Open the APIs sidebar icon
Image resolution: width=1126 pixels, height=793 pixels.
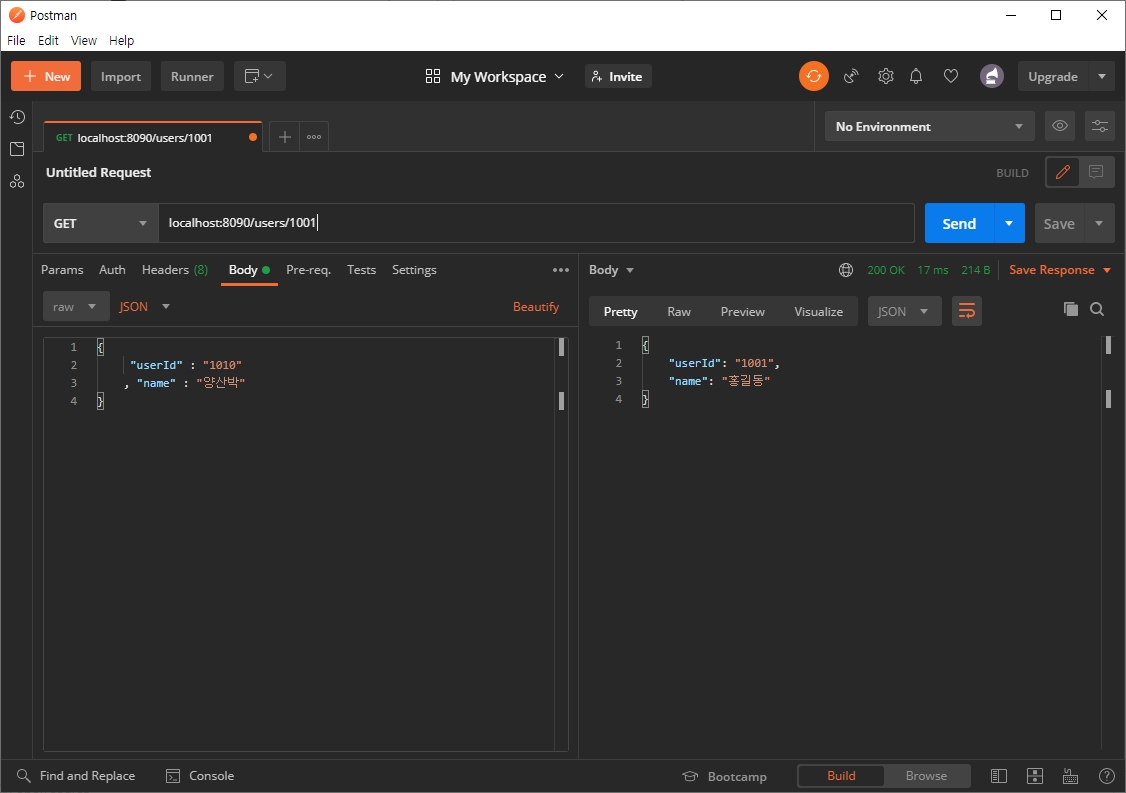point(17,182)
